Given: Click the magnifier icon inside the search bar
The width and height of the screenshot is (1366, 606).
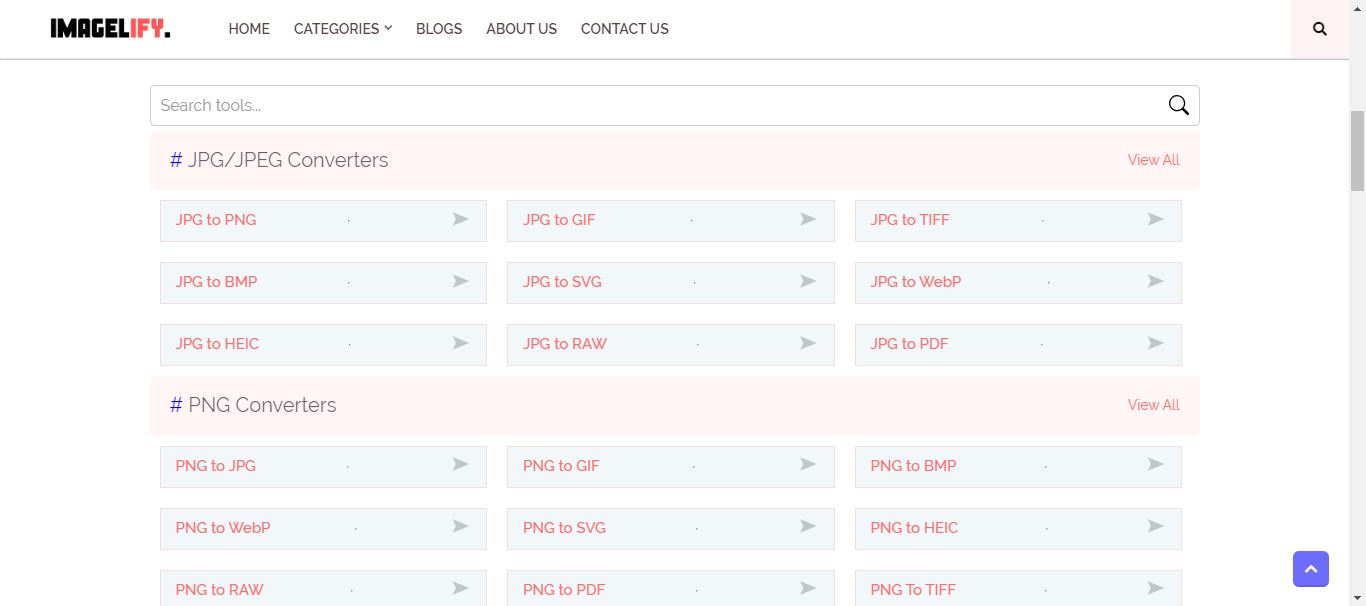Looking at the screenshot, I should pyautogui.click(x=1177, y=104).
